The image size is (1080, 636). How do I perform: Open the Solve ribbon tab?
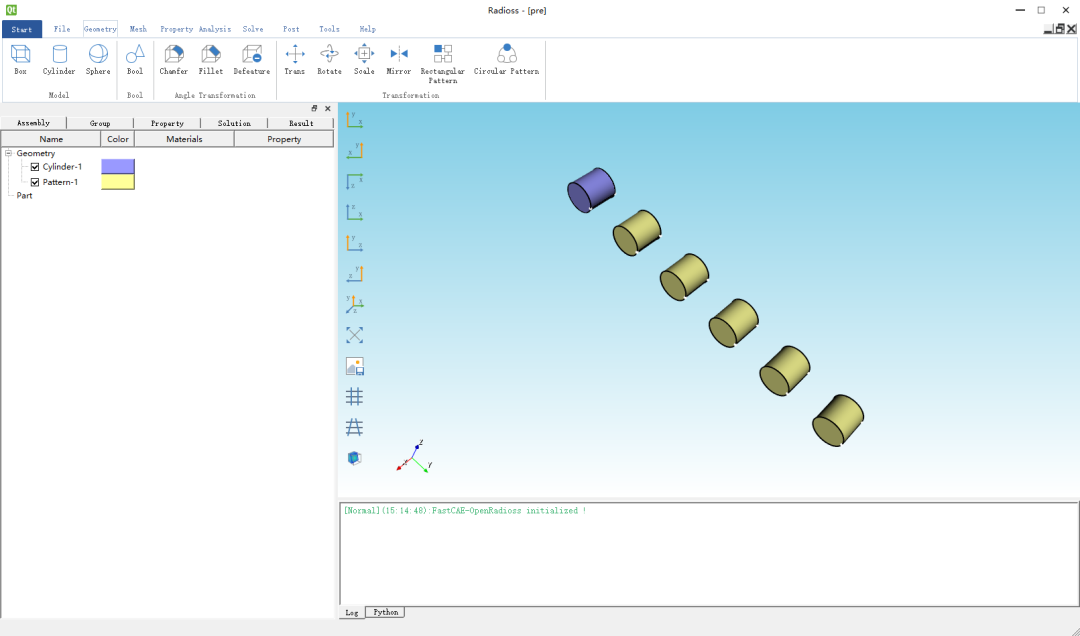pos(253,29)
